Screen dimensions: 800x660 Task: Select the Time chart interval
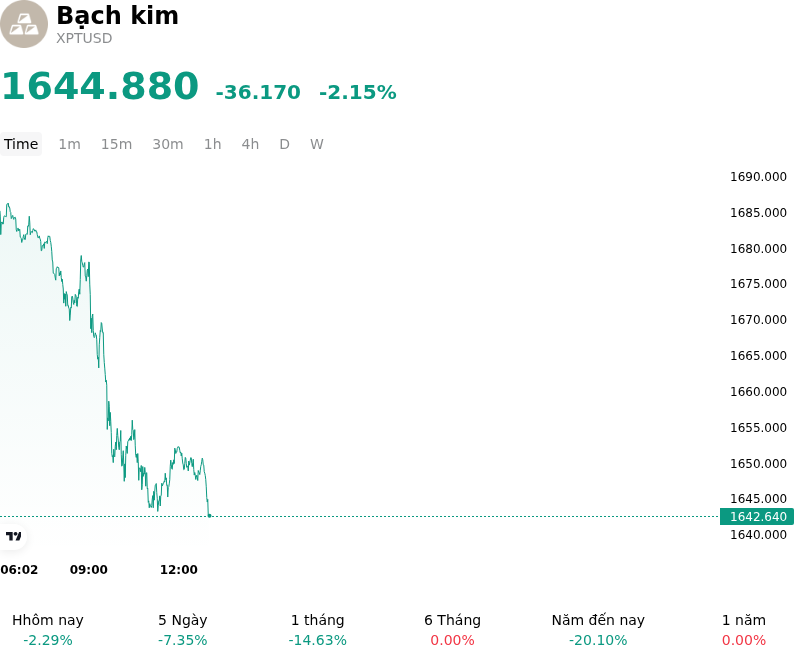[x=21, y=144]
